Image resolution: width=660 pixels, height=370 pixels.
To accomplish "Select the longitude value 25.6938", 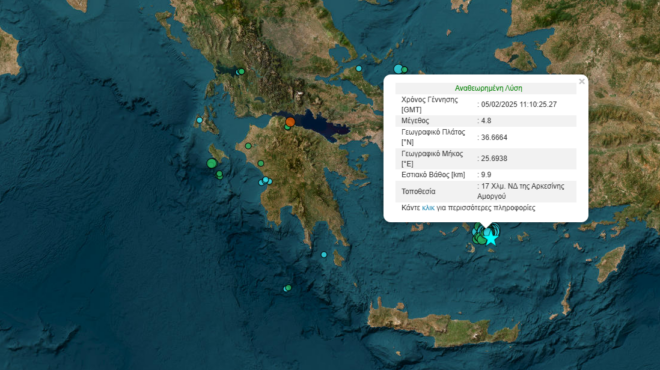I will (494, 159).
